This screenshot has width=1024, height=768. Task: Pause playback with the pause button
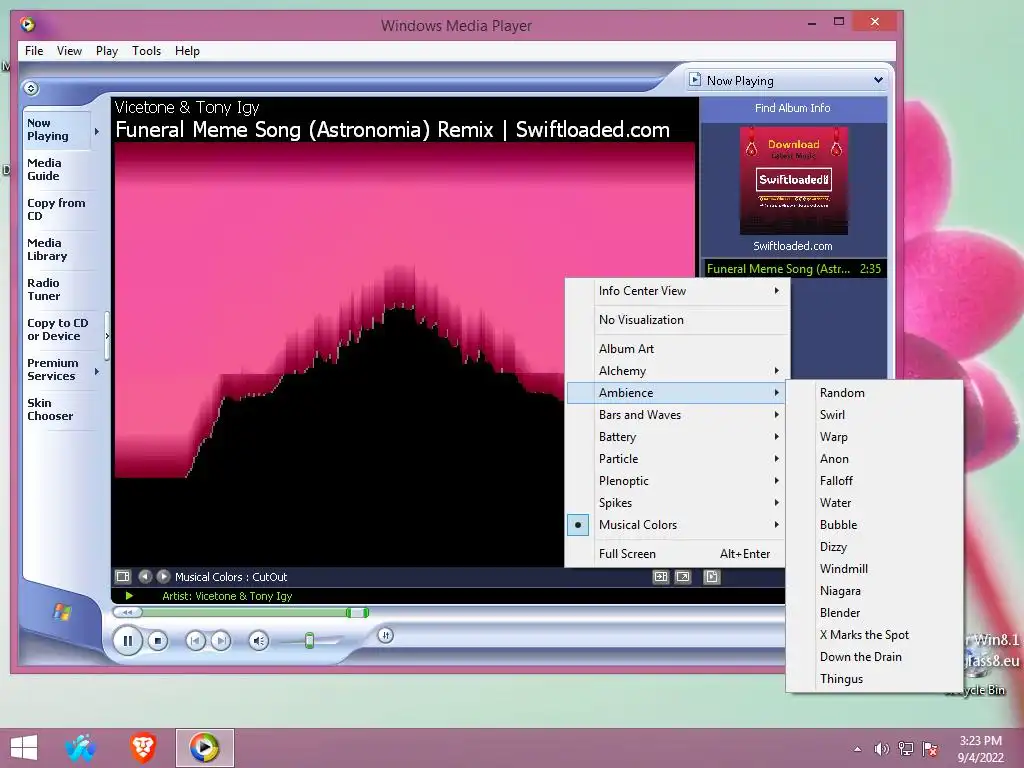point(127,641)
